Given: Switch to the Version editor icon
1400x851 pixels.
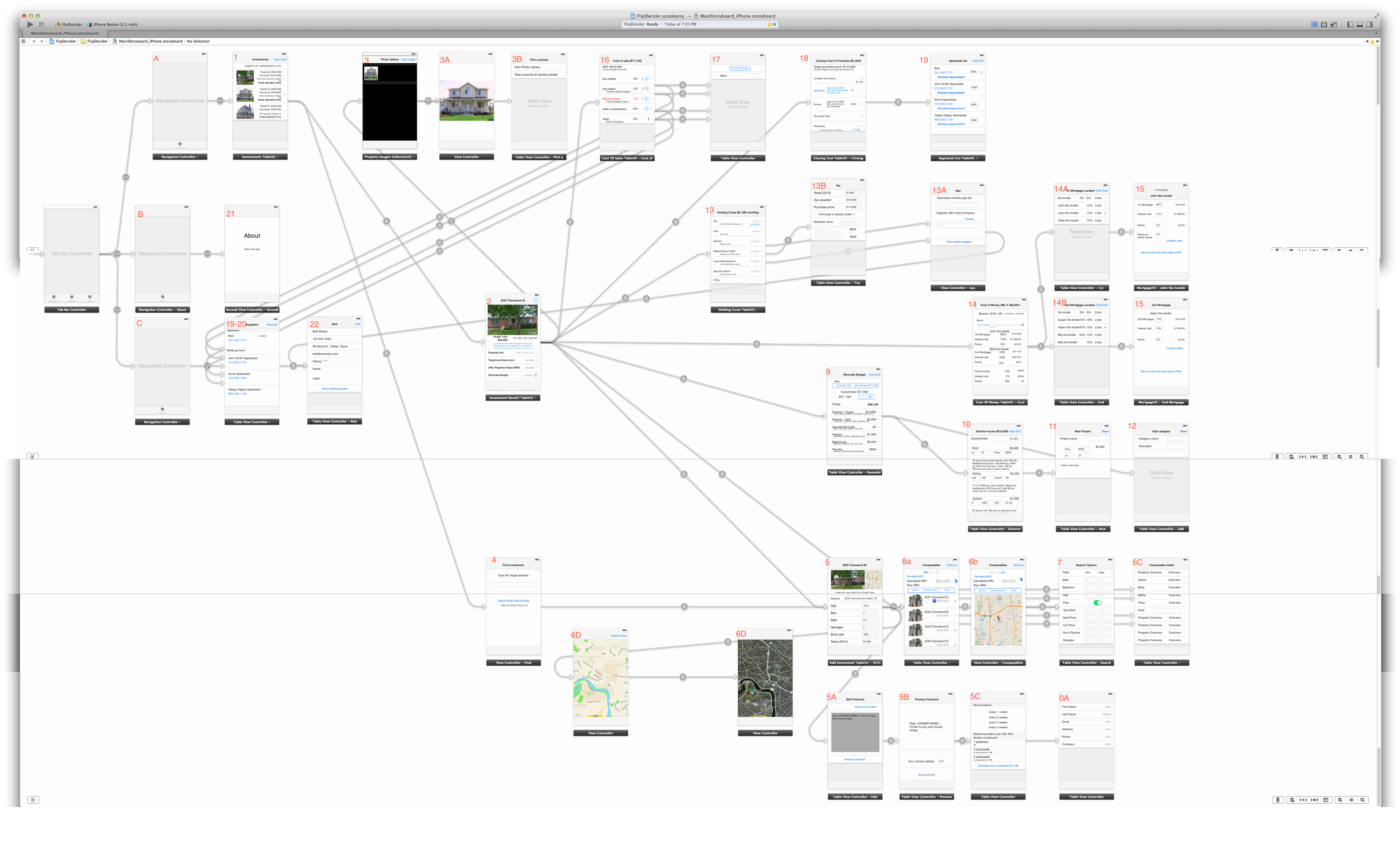Looking at the screenshot, I should [x=1334, y=25].
